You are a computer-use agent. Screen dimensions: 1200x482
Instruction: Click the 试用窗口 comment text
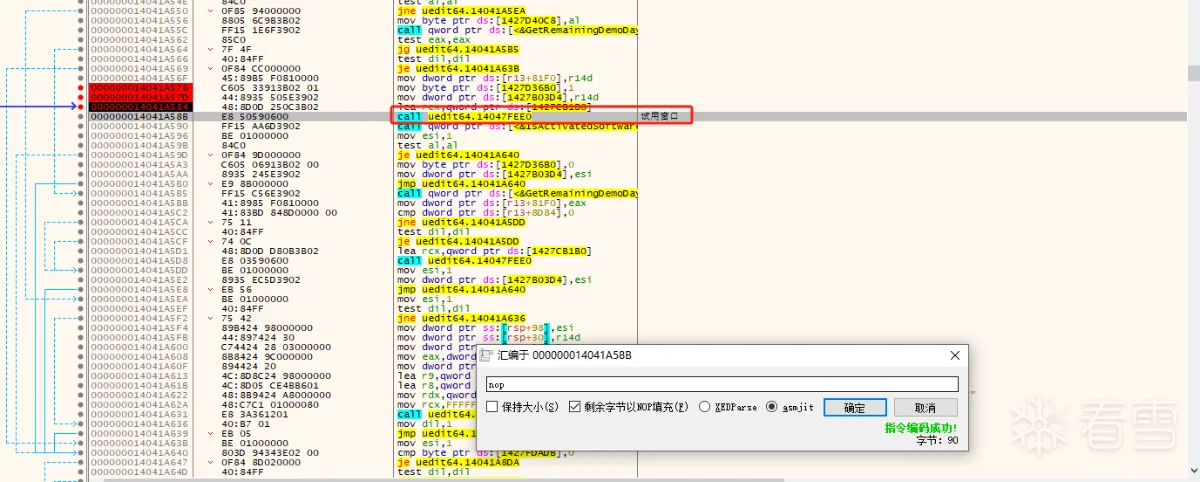coord(659,116)
